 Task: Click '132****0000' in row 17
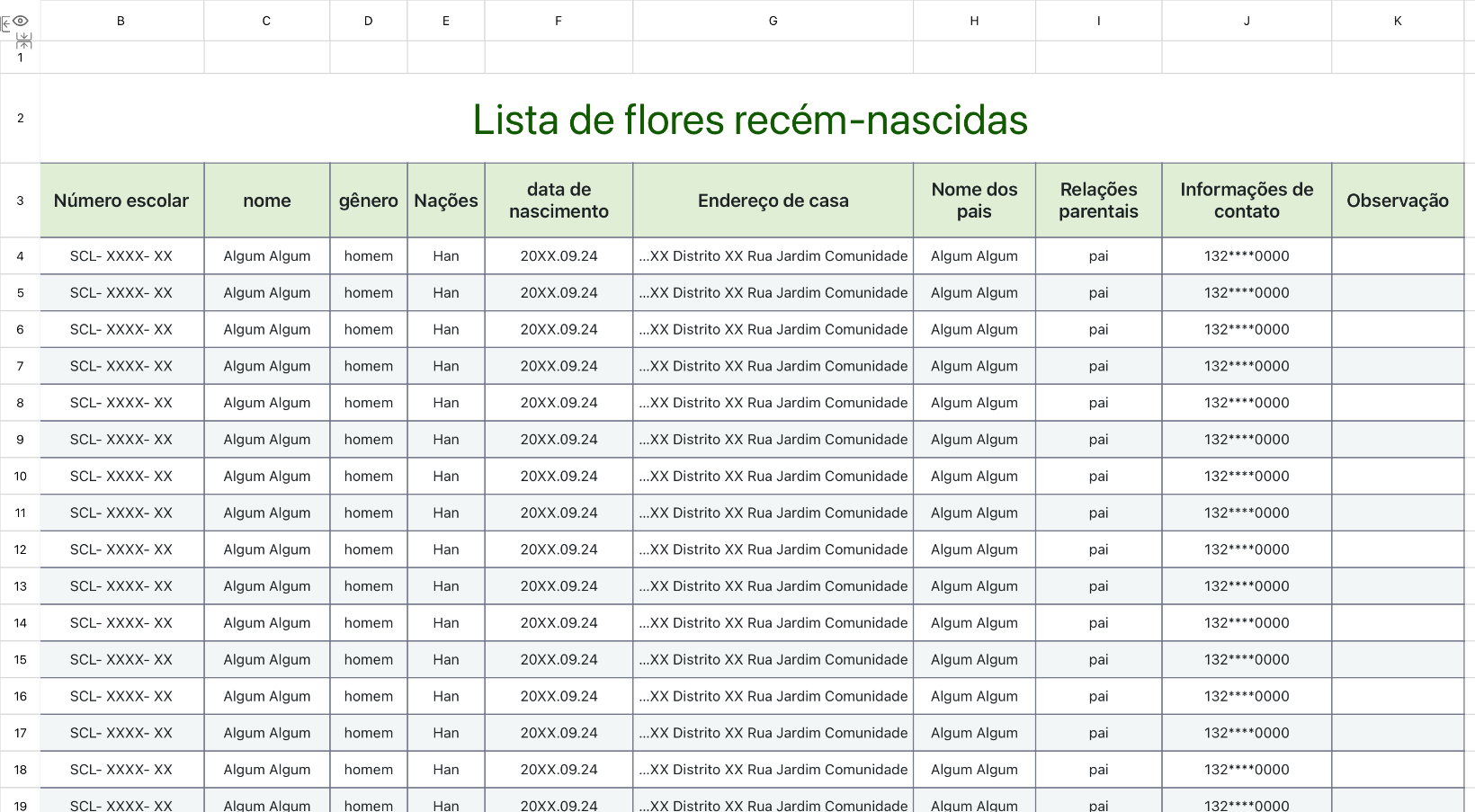pyautogui.click(x=1247, y=733)
